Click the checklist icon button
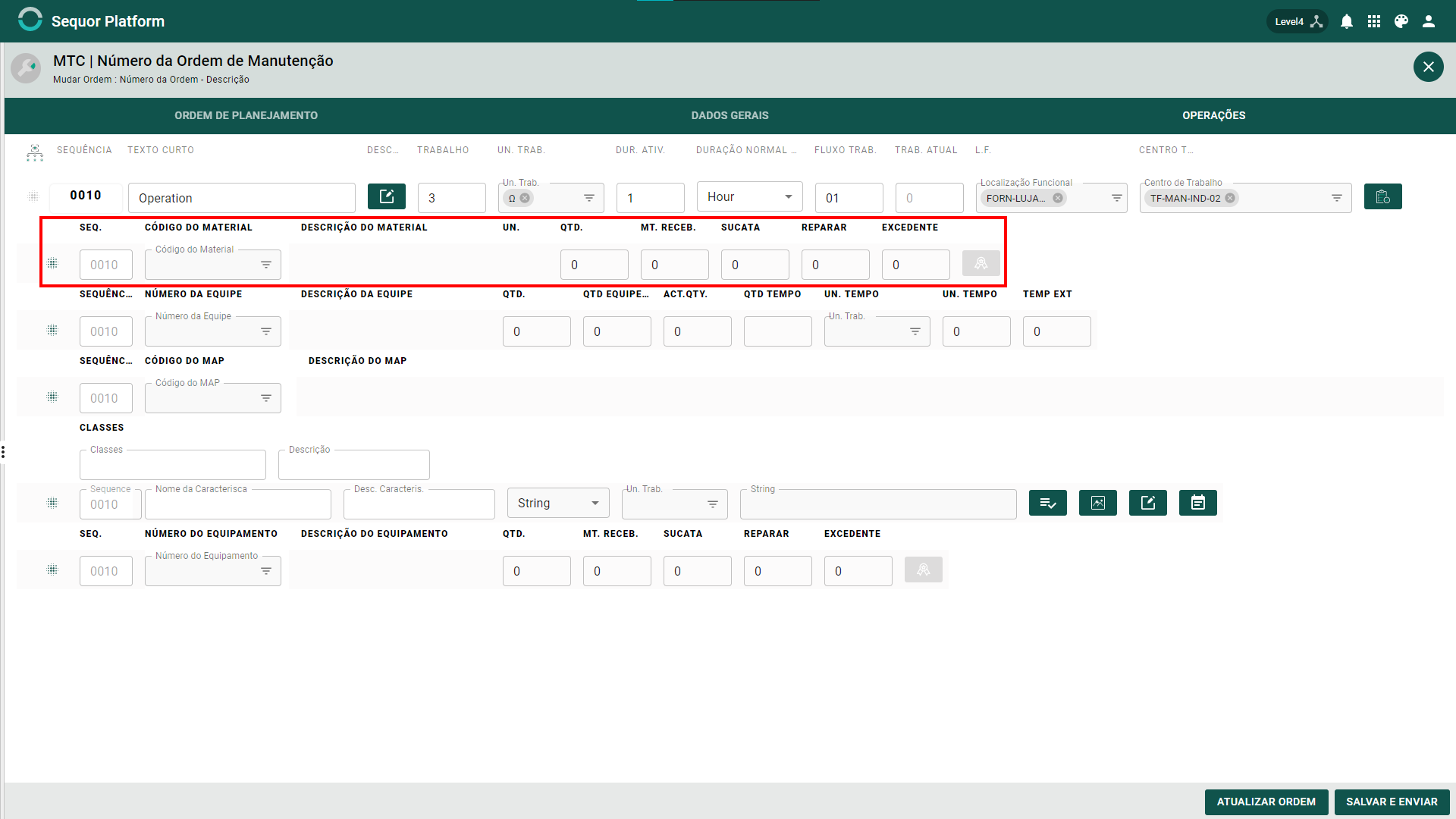 pyautogui.click(x=1048, y=503)
